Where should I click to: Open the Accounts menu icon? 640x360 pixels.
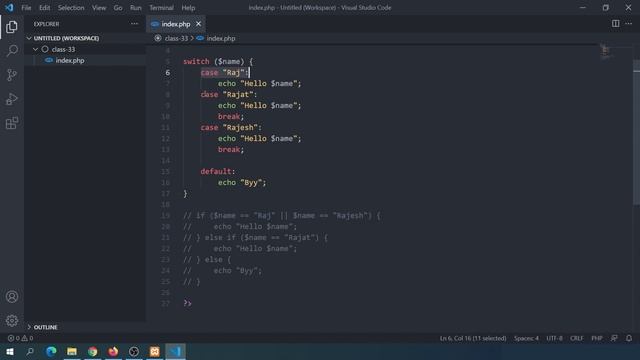12,297
